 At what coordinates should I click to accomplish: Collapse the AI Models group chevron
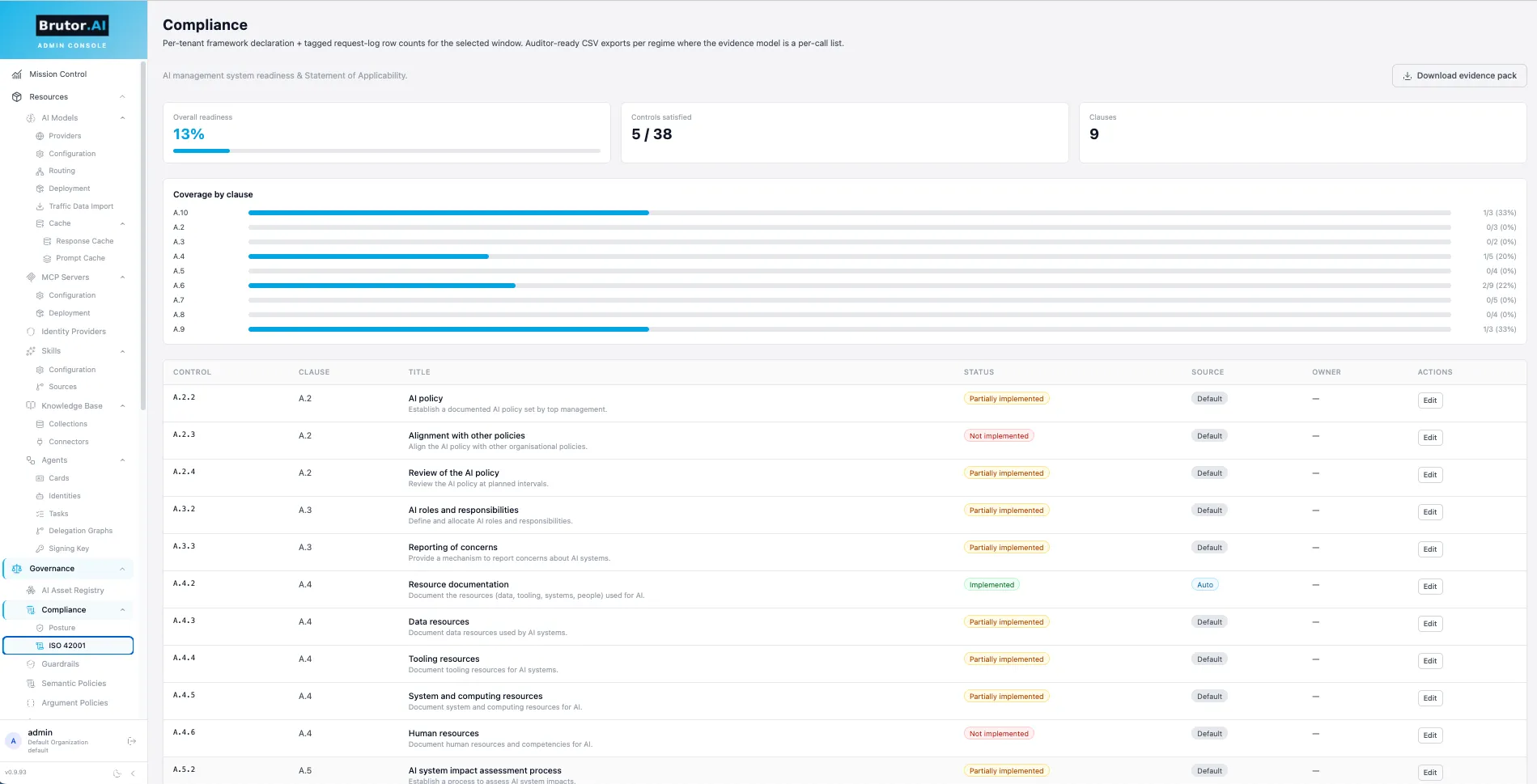[x=122, y=118]
